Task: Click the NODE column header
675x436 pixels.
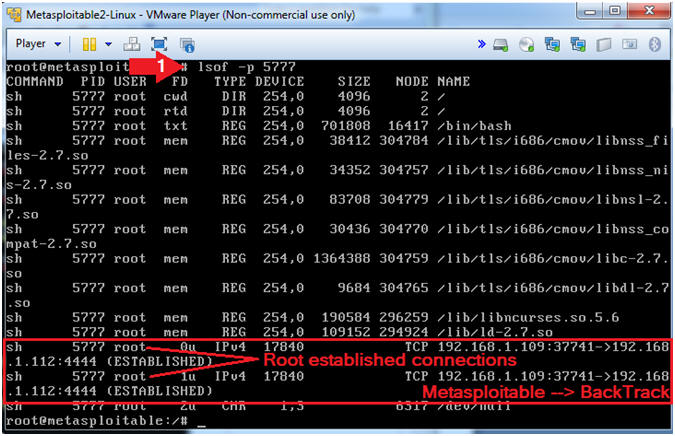Action: tap(412, 81)
